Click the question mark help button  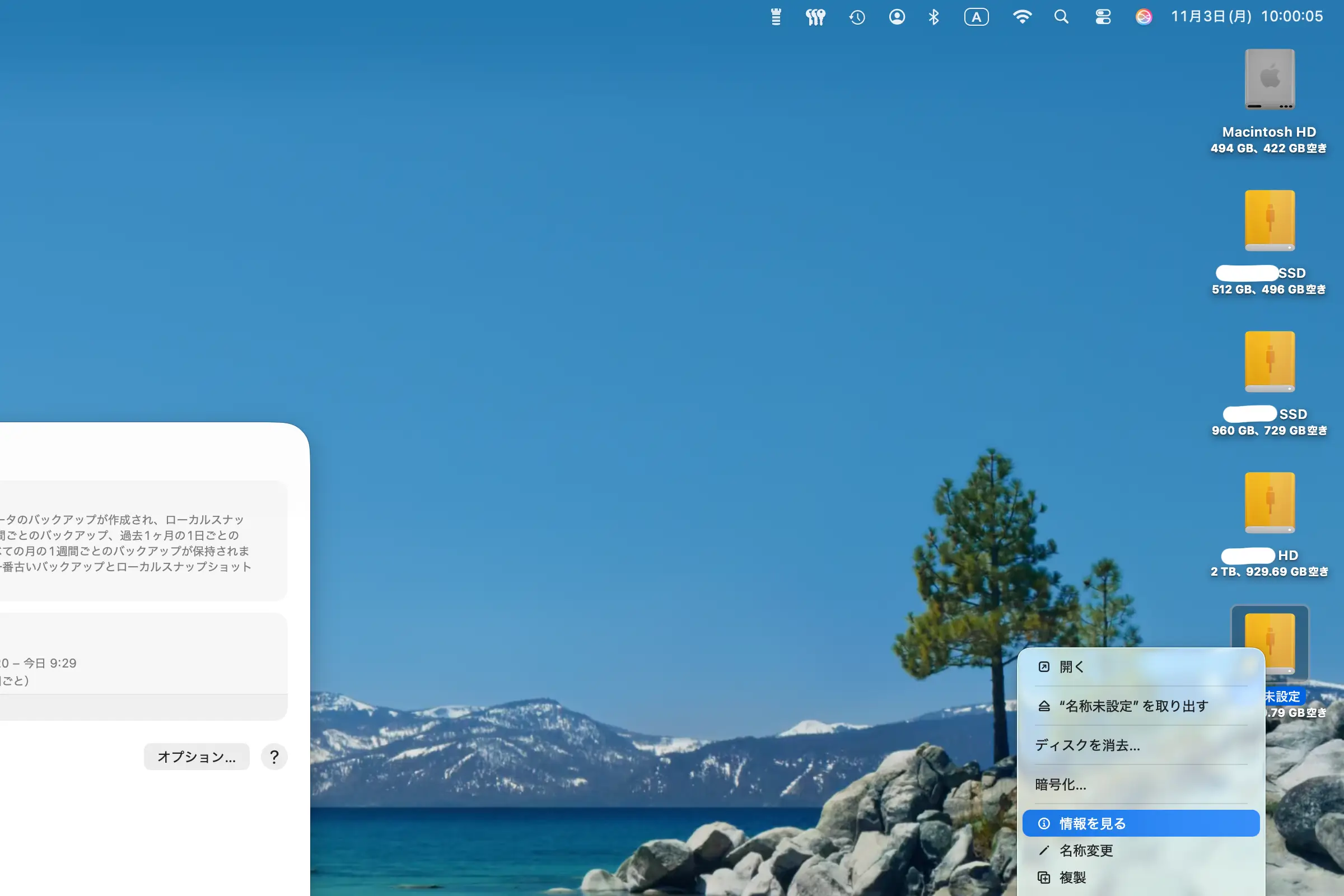click(x=274, y=757)
